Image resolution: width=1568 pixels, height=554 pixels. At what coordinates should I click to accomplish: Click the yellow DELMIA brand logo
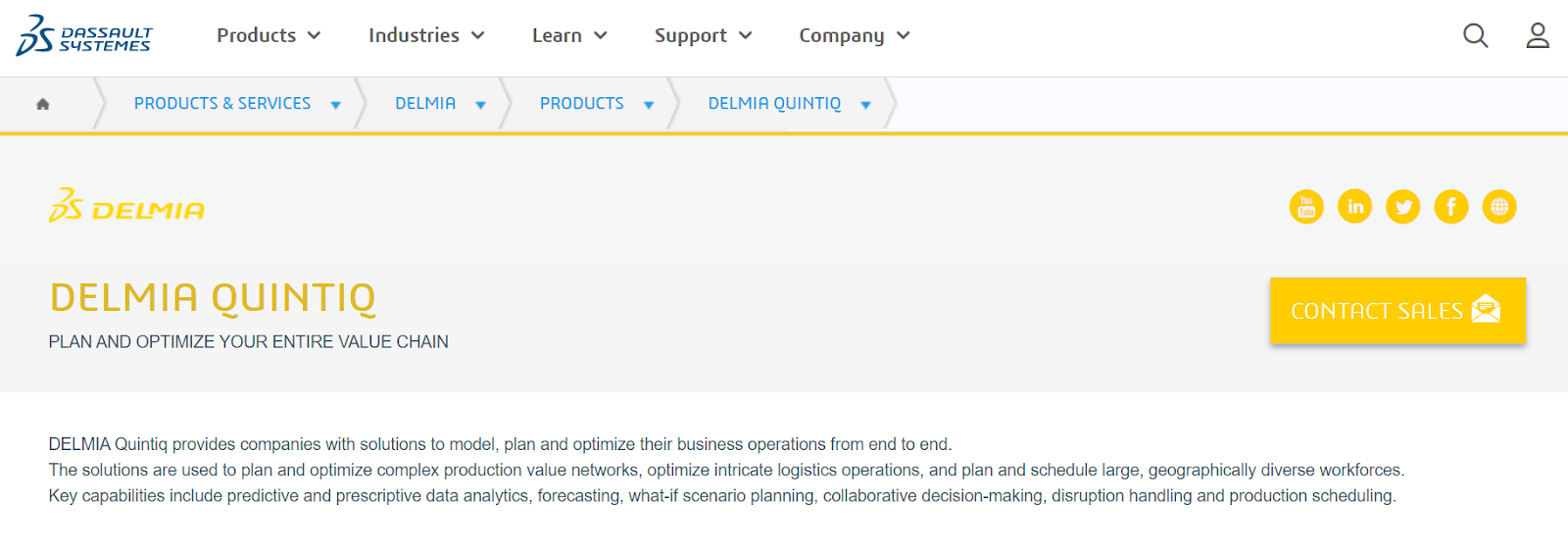point(127,207)
